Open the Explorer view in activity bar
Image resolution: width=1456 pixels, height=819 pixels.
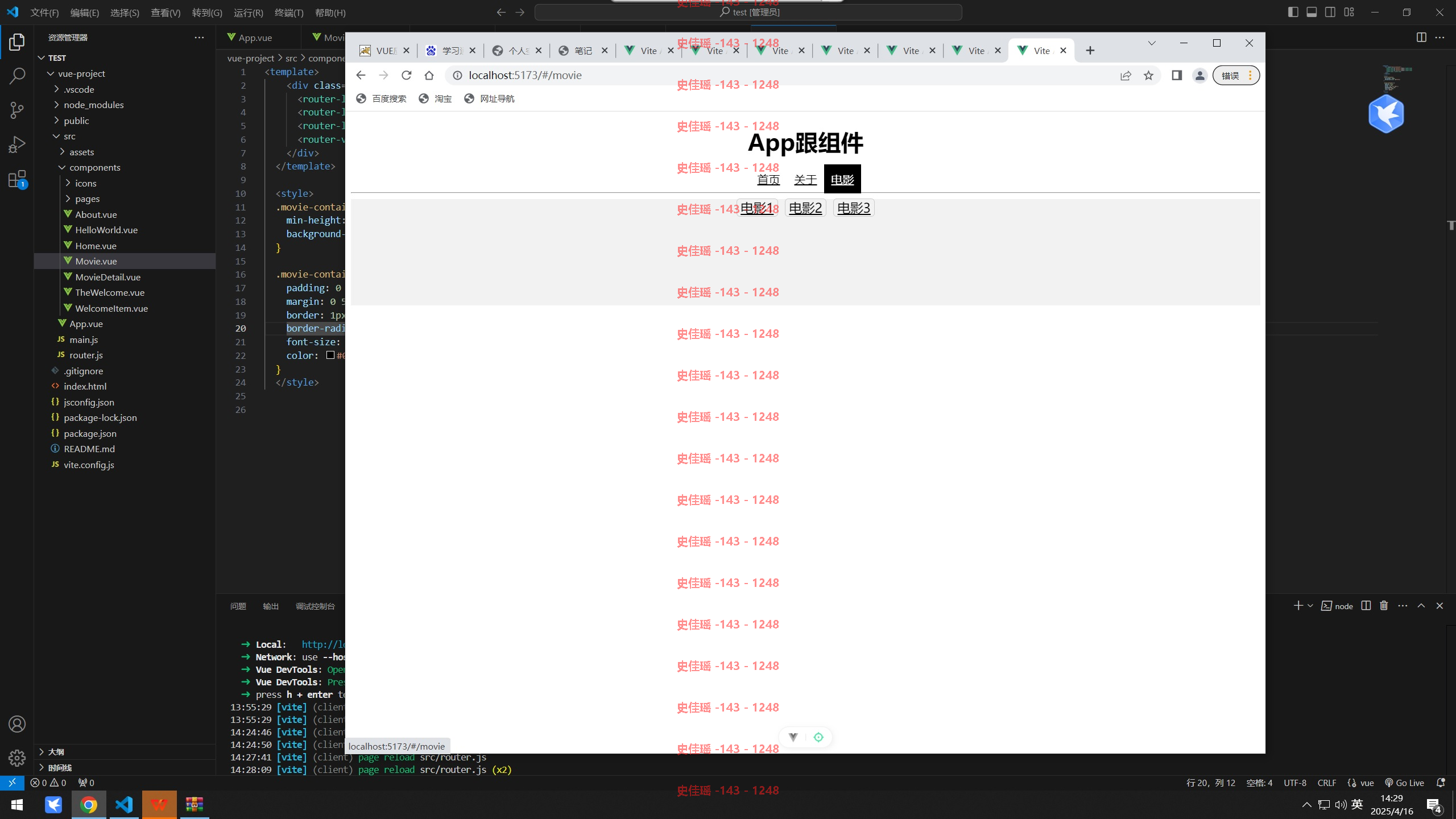17,42
